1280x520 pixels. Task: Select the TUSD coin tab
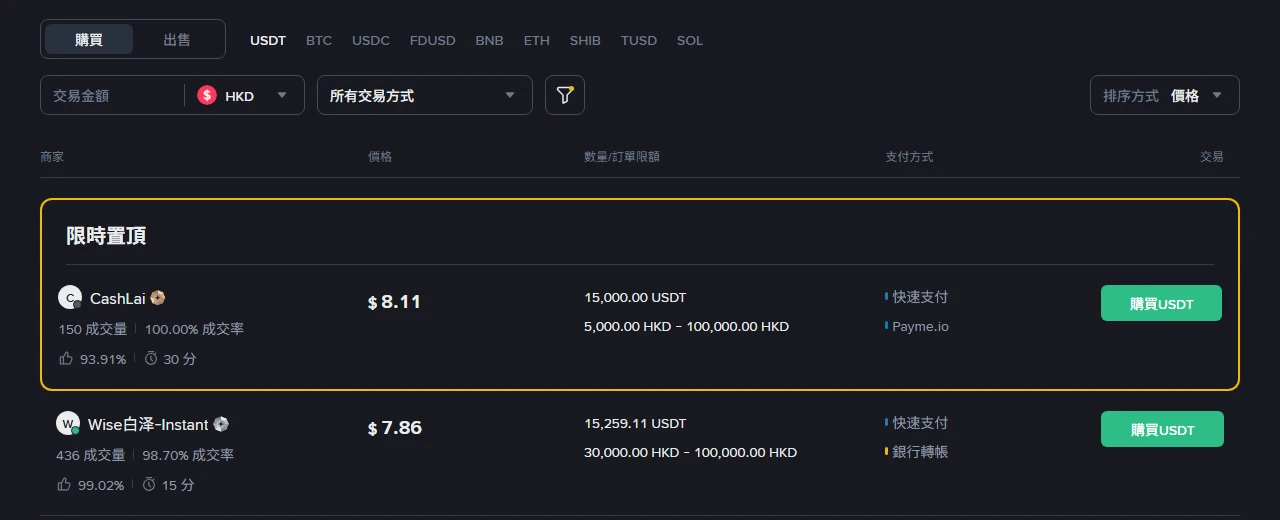click(x=639, y=41)
